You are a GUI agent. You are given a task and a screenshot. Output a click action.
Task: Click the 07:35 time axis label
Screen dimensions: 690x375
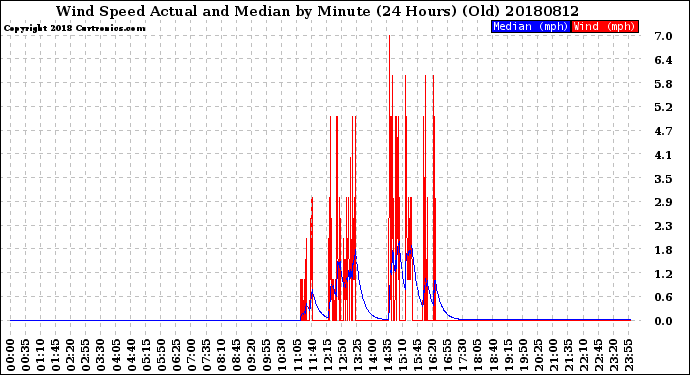coord(206,355)
